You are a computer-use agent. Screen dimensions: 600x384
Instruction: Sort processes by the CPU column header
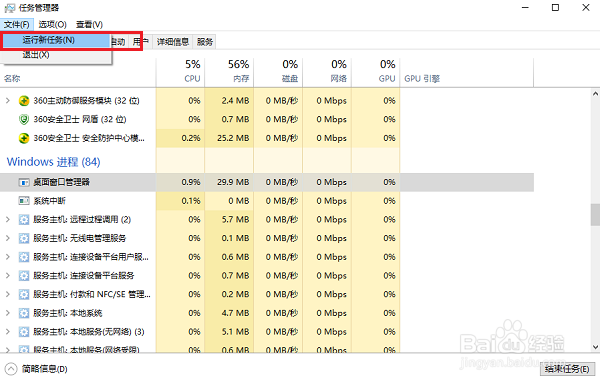pos(180,73)
